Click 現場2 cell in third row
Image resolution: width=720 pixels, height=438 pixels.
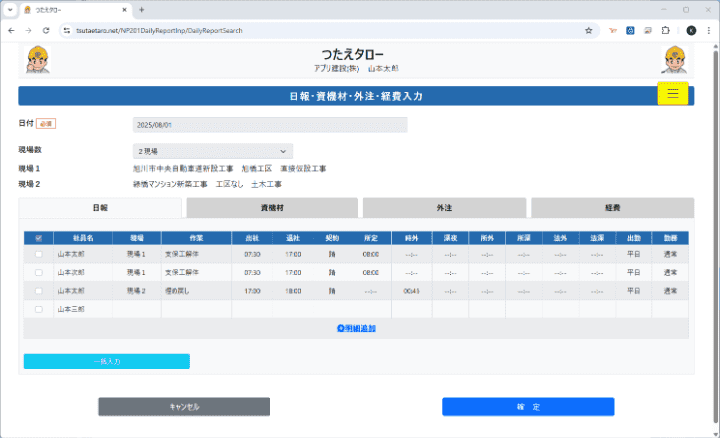136,291
